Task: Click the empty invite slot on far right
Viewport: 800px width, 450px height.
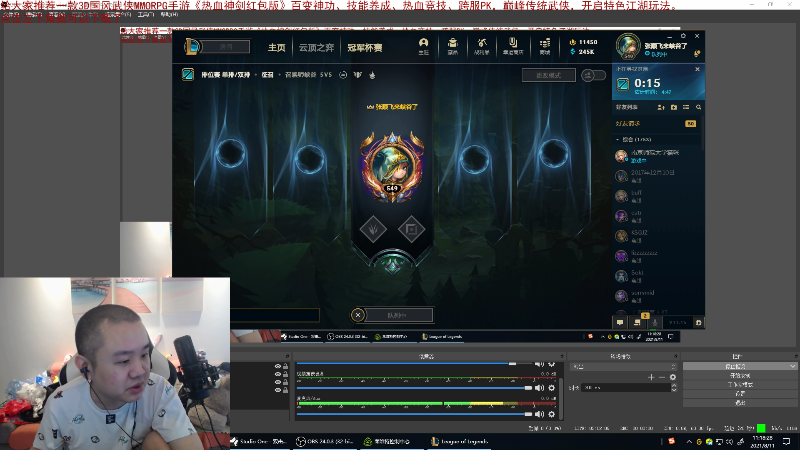Action: 554,153
